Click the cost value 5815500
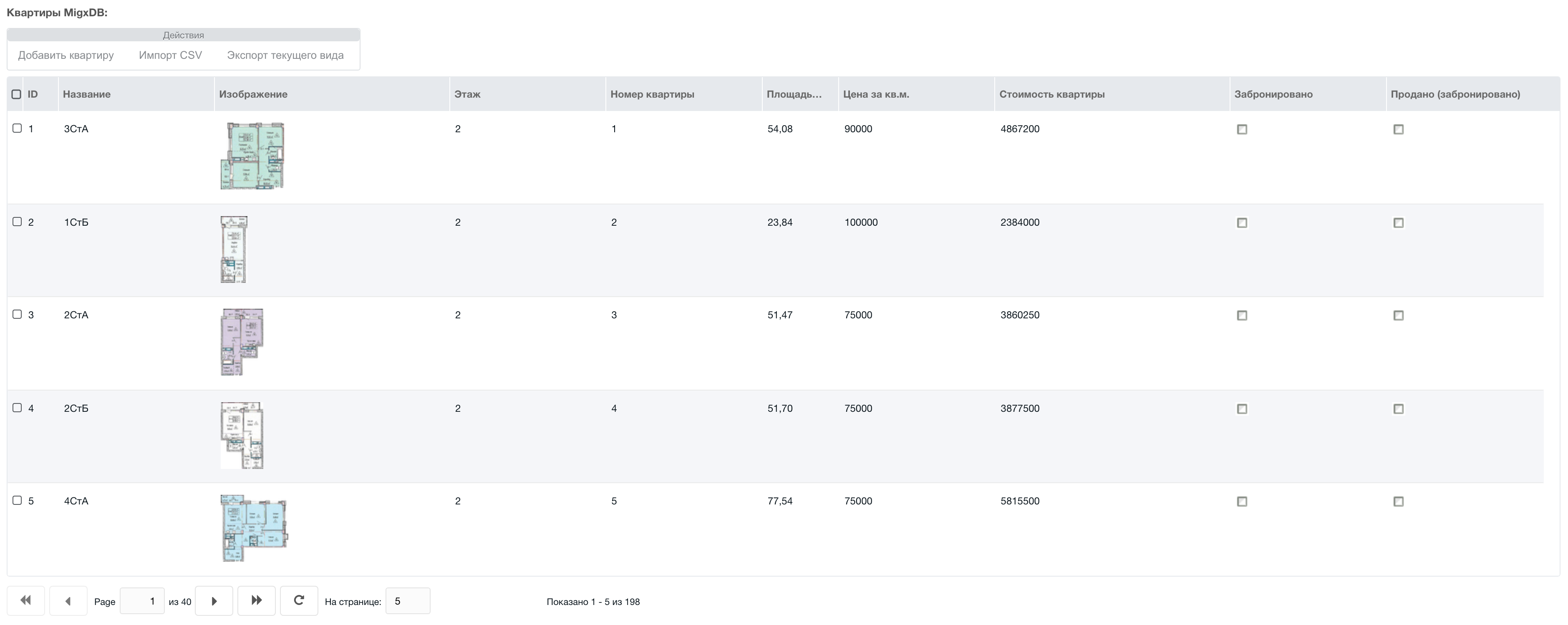The height and width of the screenshot is (625, 1568). pos(1020,501)
